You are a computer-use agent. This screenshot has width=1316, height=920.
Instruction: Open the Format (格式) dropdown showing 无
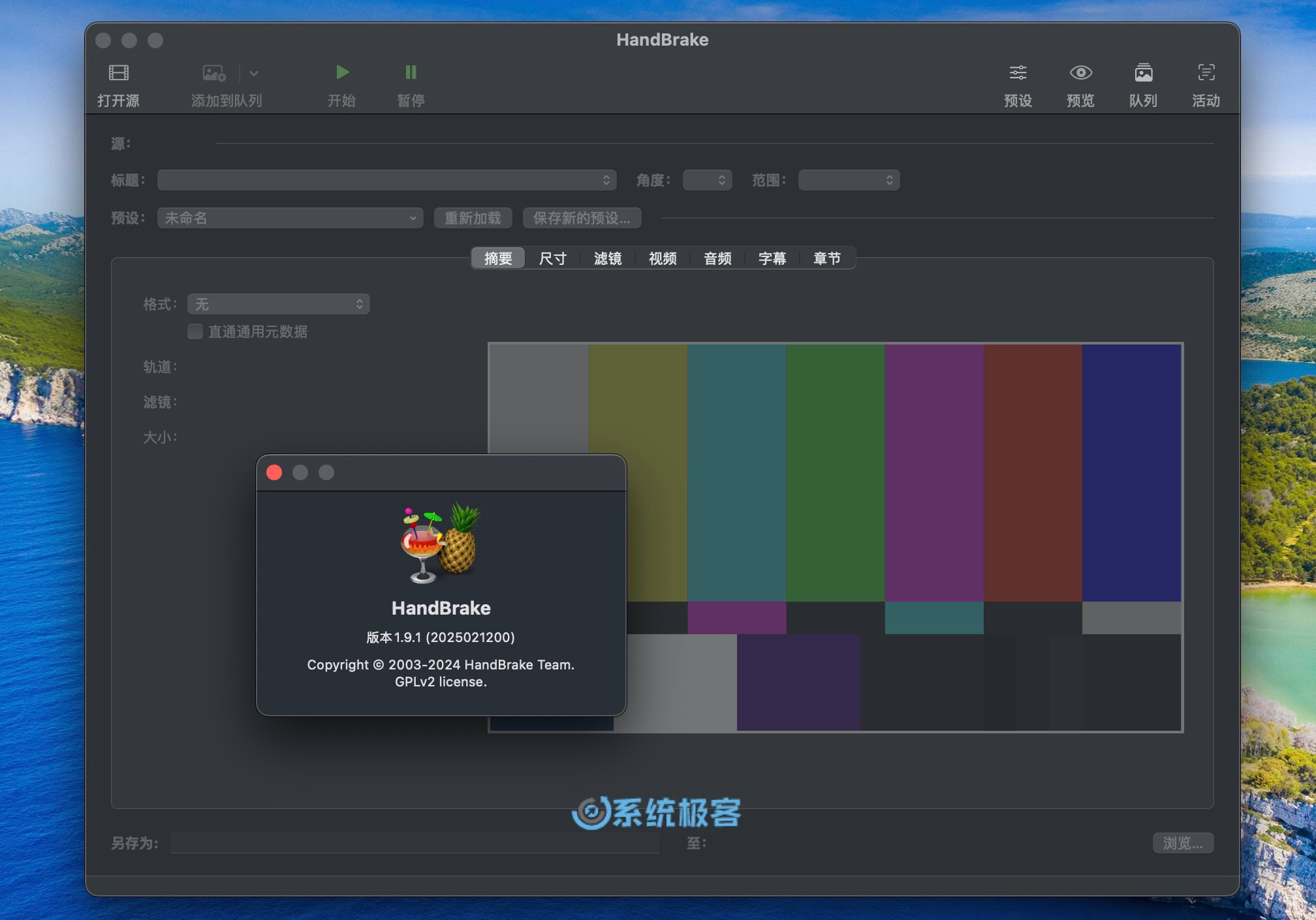(279, 304)
